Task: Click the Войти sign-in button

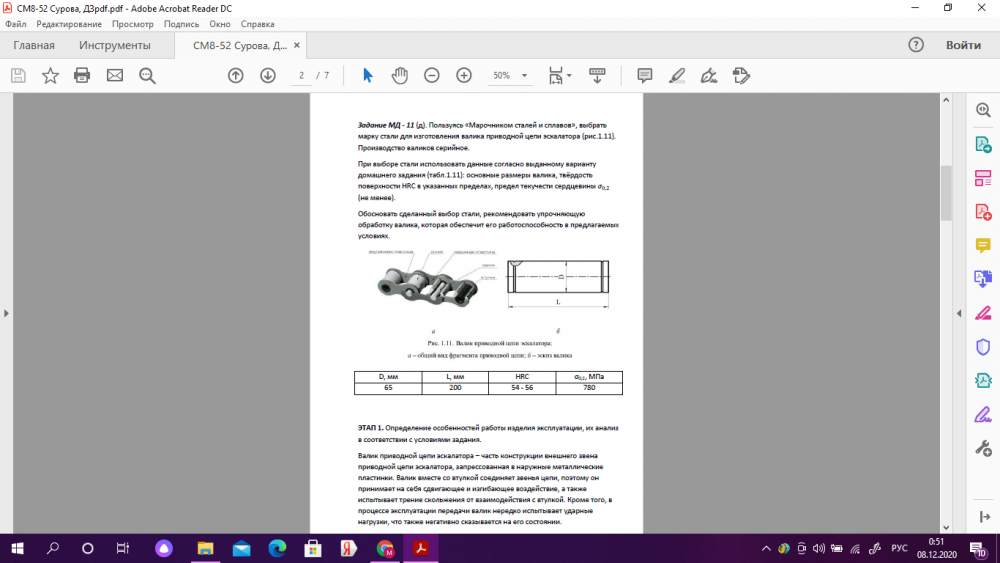Action: coord(963,45)
